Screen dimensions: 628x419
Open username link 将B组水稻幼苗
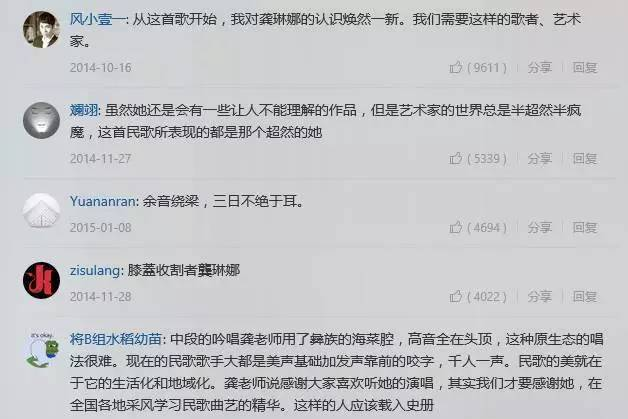click(115, 339)
